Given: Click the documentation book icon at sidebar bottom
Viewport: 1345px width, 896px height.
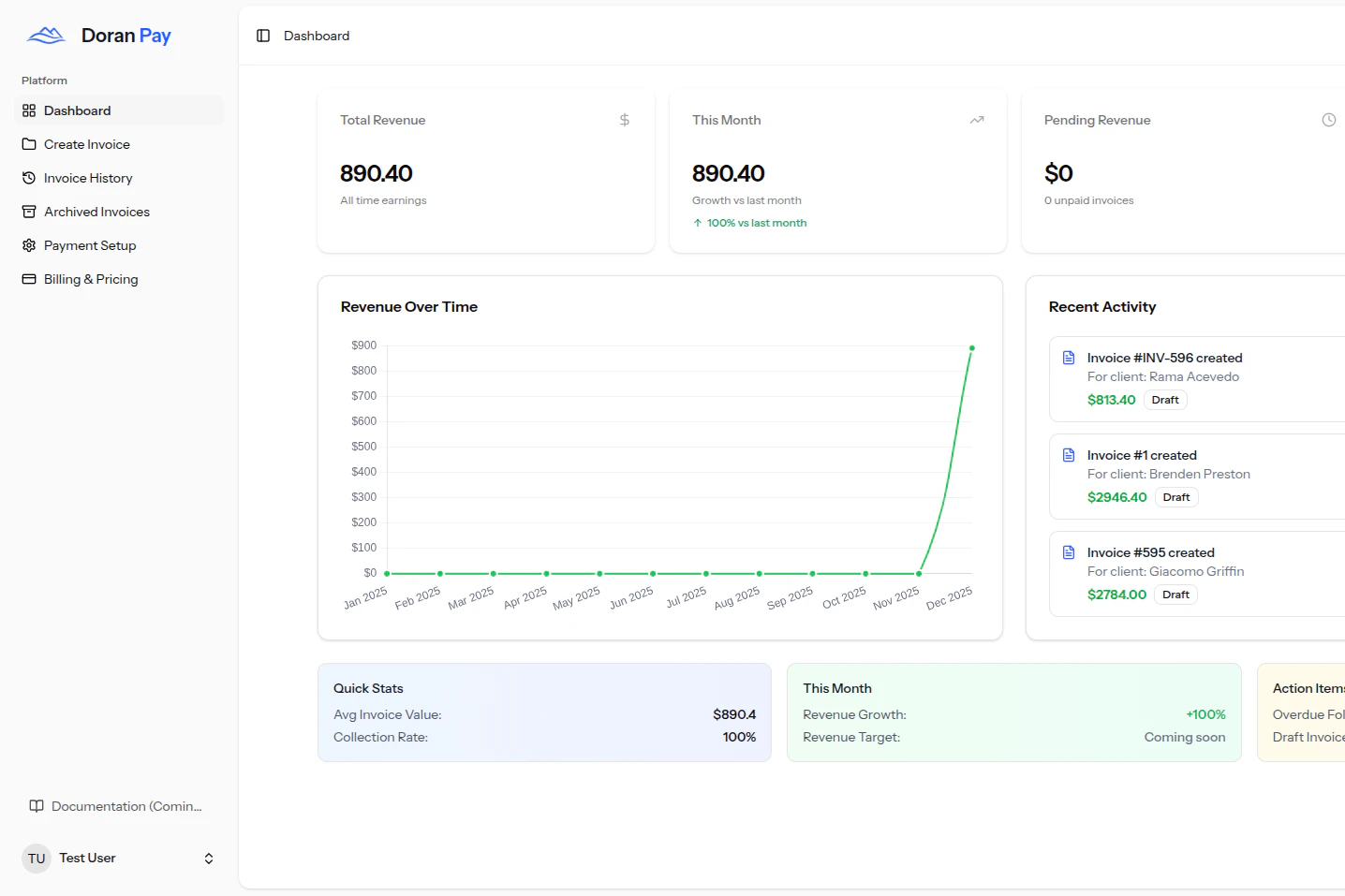Looking at the screenshot, I should (36, 805).
